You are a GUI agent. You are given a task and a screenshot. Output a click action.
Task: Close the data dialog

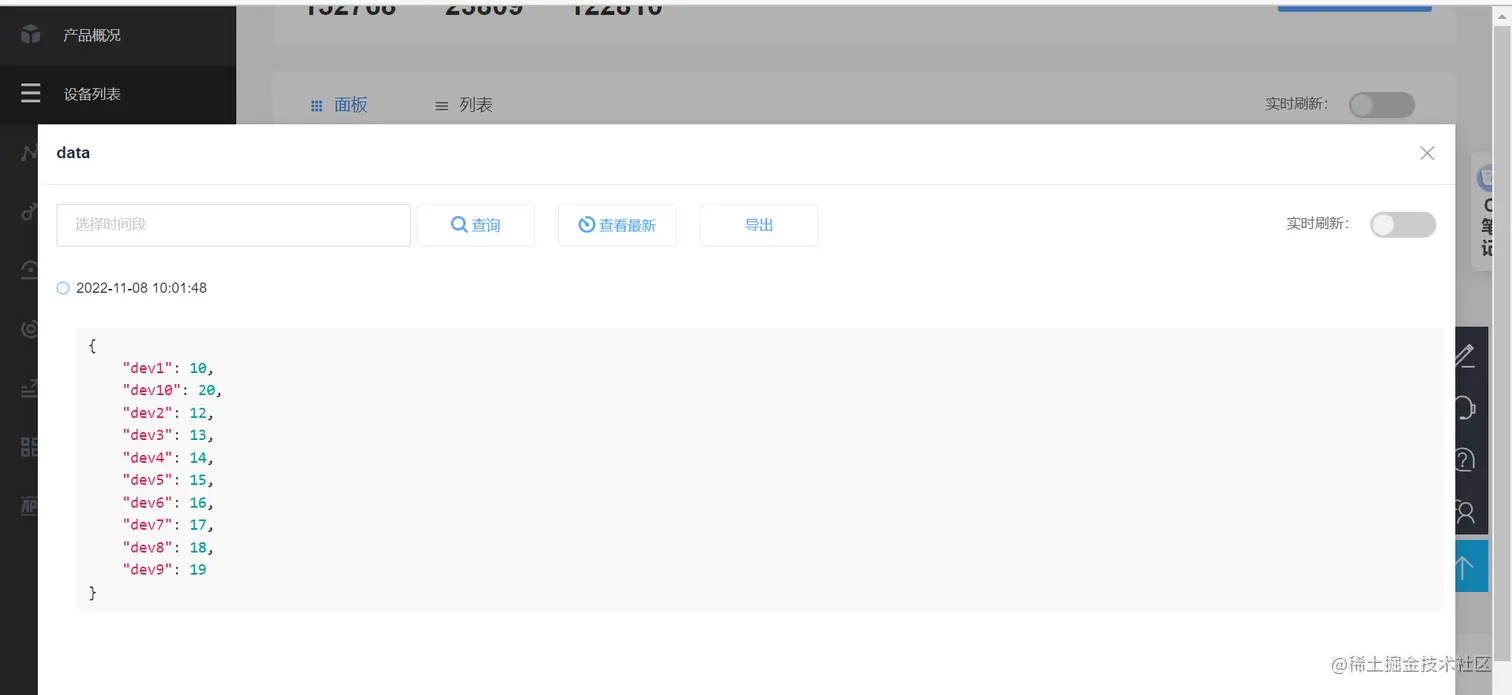click(x=1427, y=153)
